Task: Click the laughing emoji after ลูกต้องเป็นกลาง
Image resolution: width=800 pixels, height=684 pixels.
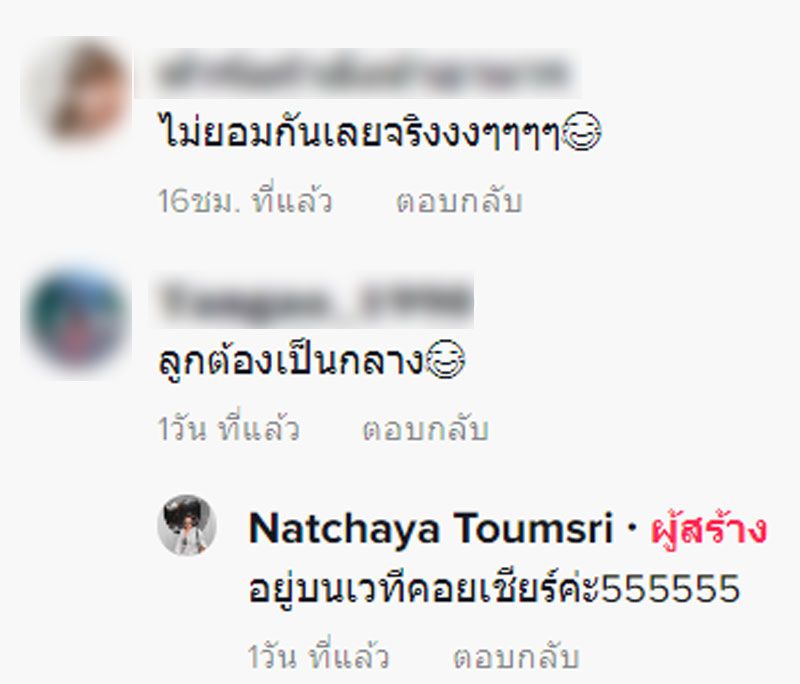Action: 445,360
